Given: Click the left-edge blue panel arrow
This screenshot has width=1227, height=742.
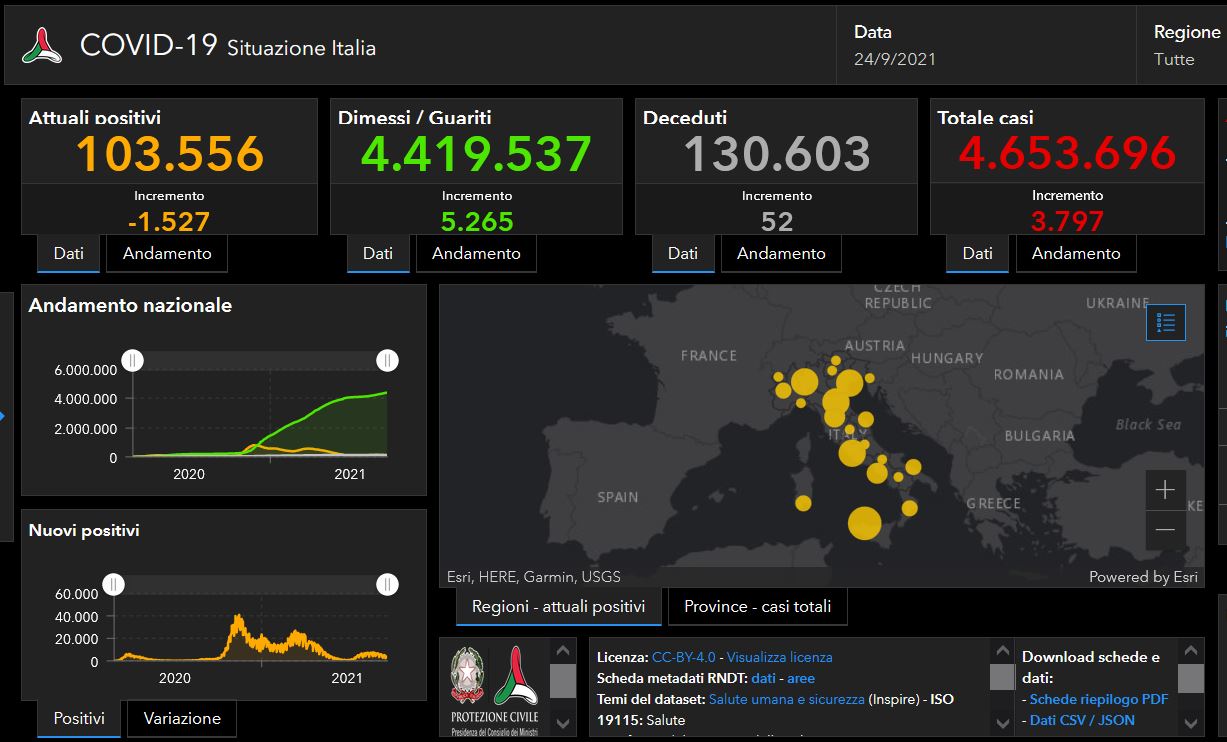Looking at the screenshot, I should click(x=3, y=415).
